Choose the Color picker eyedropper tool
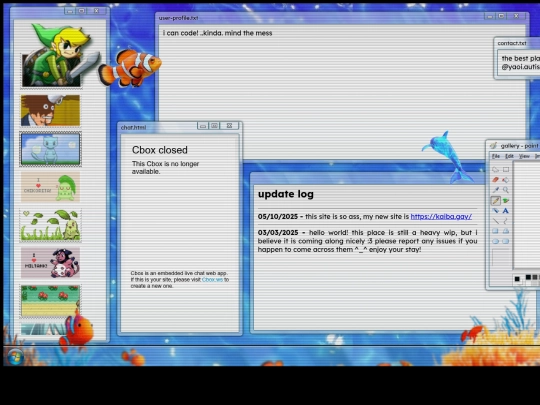Screen dimensions: 540x405 click(x=496, y=190)
